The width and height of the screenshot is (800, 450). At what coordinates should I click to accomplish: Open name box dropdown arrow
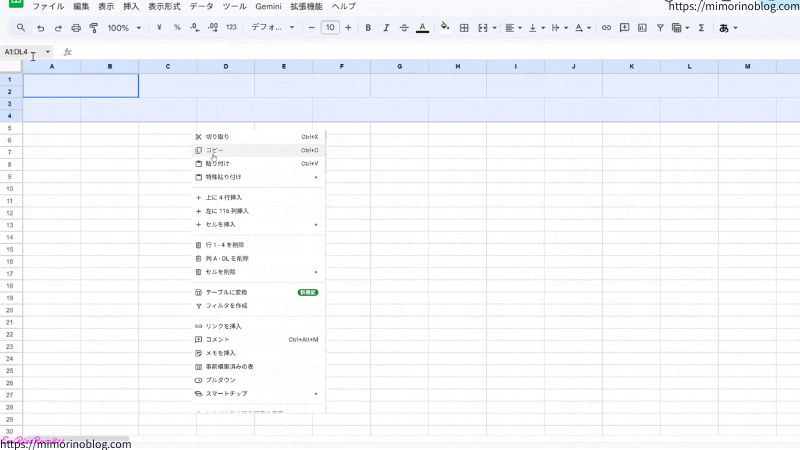coord(47,52)
